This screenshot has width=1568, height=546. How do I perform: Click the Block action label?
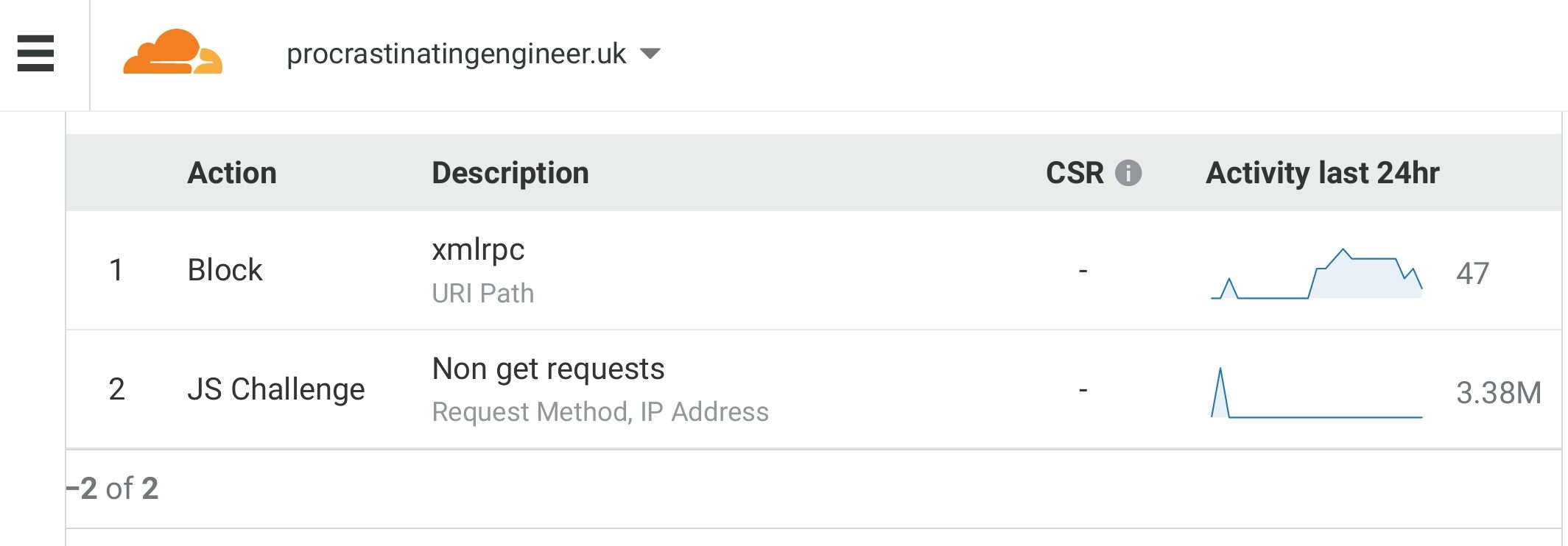click(x=225, y=270)
